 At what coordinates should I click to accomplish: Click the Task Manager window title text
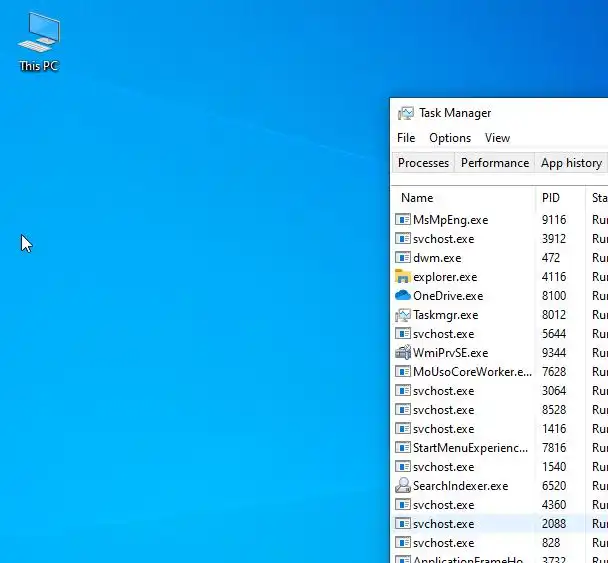pos(455,113)
